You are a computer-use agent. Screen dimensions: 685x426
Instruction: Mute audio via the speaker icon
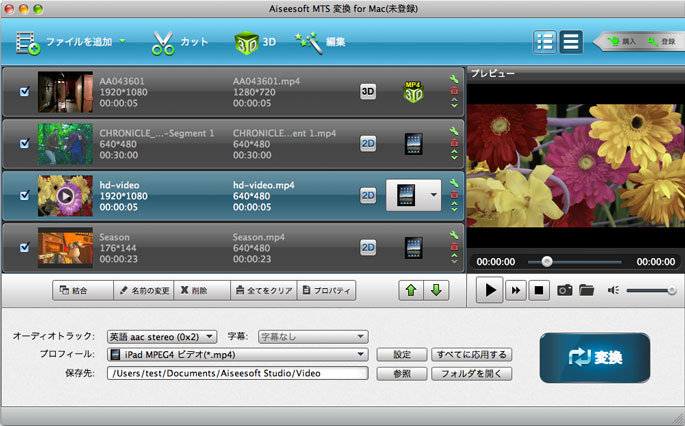coord(613,290)
